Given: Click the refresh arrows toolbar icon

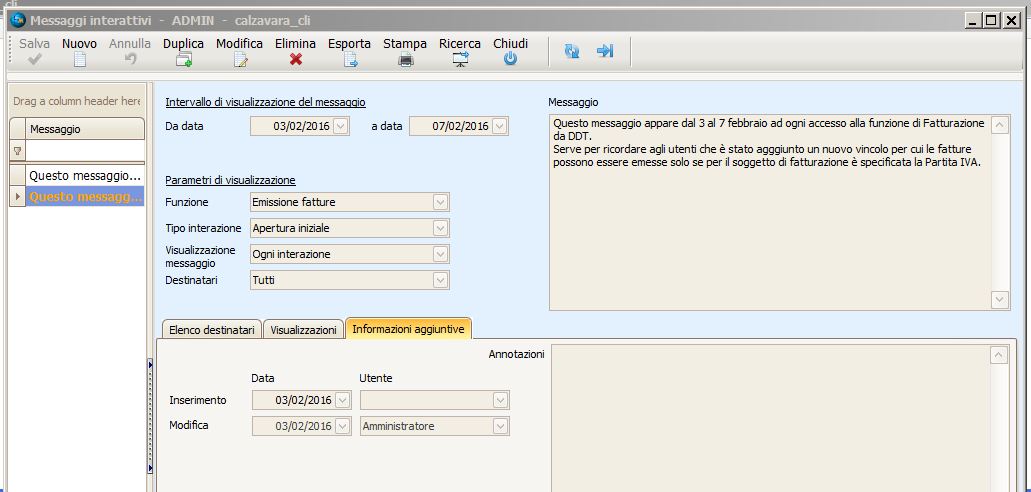Looking at the screenshot, I should pos(572,51).
